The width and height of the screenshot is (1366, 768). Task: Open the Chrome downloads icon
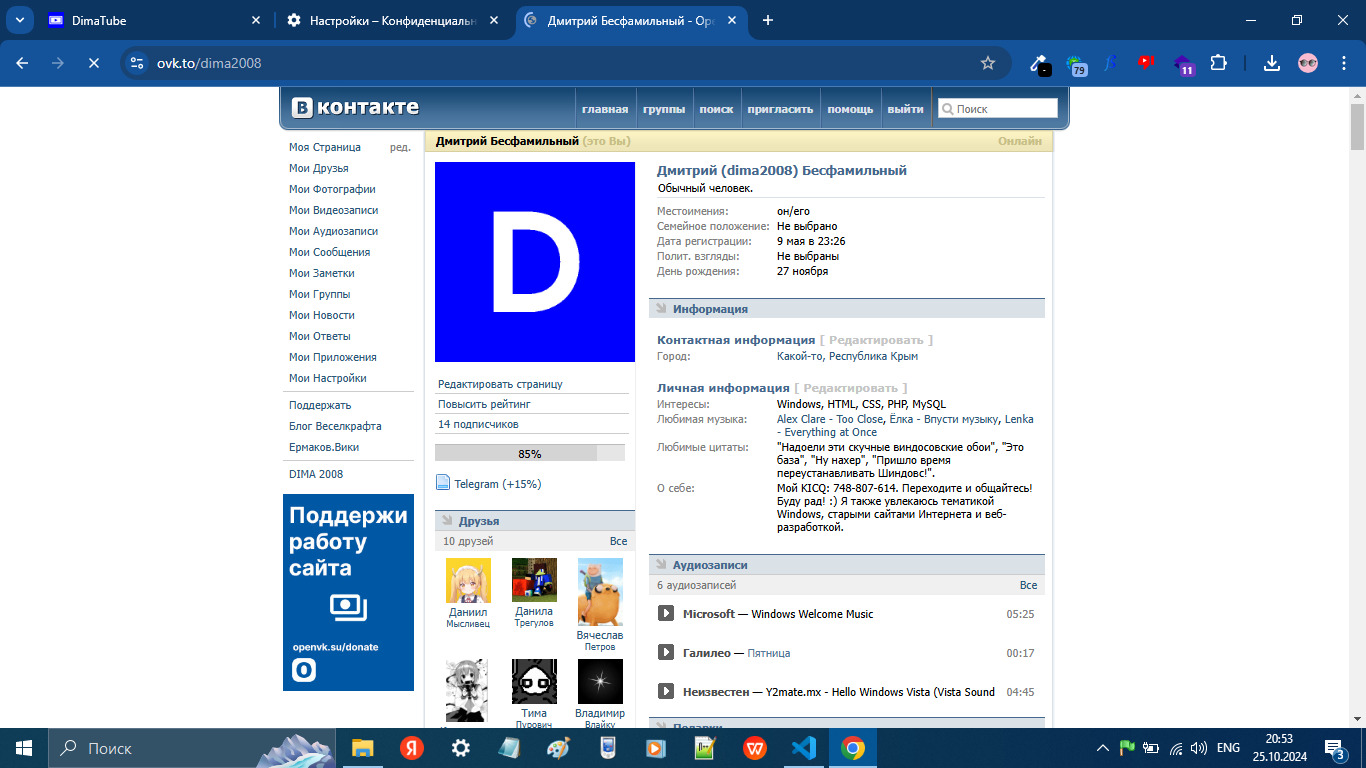pyautogui.click(x=1271, y=63)
